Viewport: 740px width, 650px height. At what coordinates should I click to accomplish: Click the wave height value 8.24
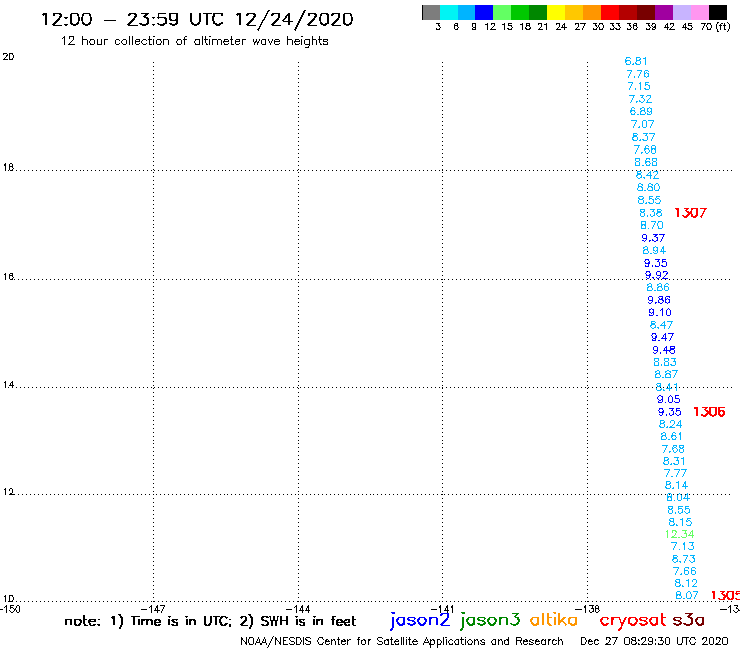[670, 424]
